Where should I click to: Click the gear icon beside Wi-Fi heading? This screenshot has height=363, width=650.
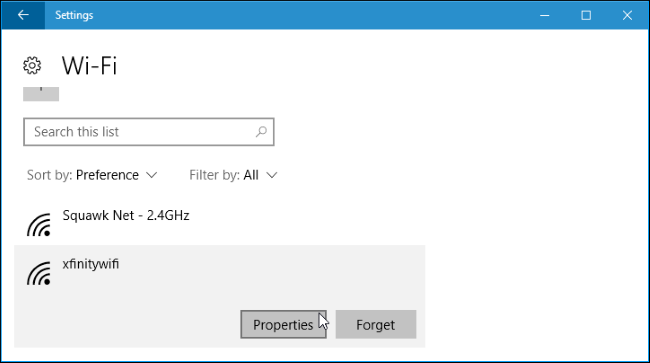32,65
